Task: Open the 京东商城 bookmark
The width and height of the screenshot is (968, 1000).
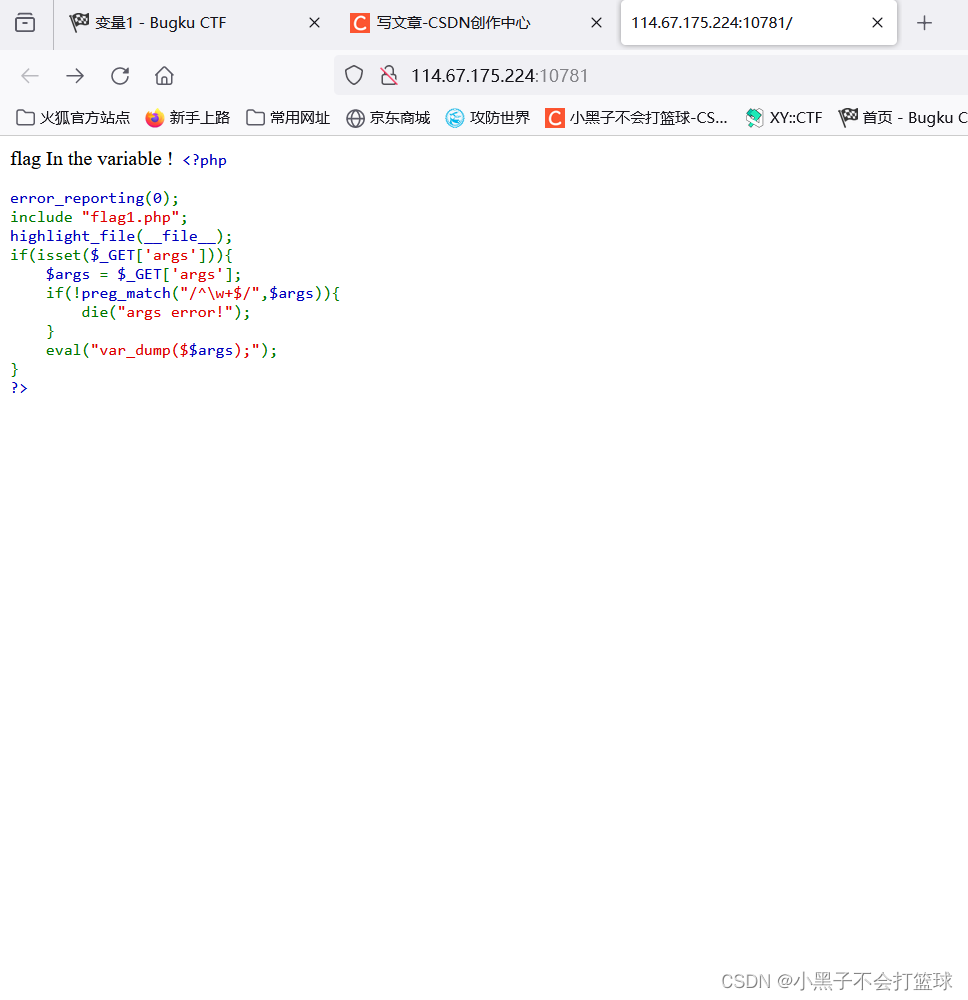Action: point(388,117)
